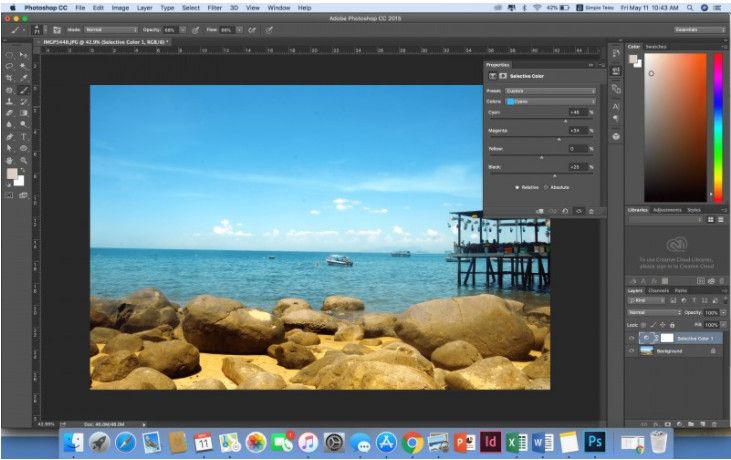The height and width of the screenshot is (460, 731).
Task: Delete the adjustment layer from Properties panel
Action: pos(591,211)
